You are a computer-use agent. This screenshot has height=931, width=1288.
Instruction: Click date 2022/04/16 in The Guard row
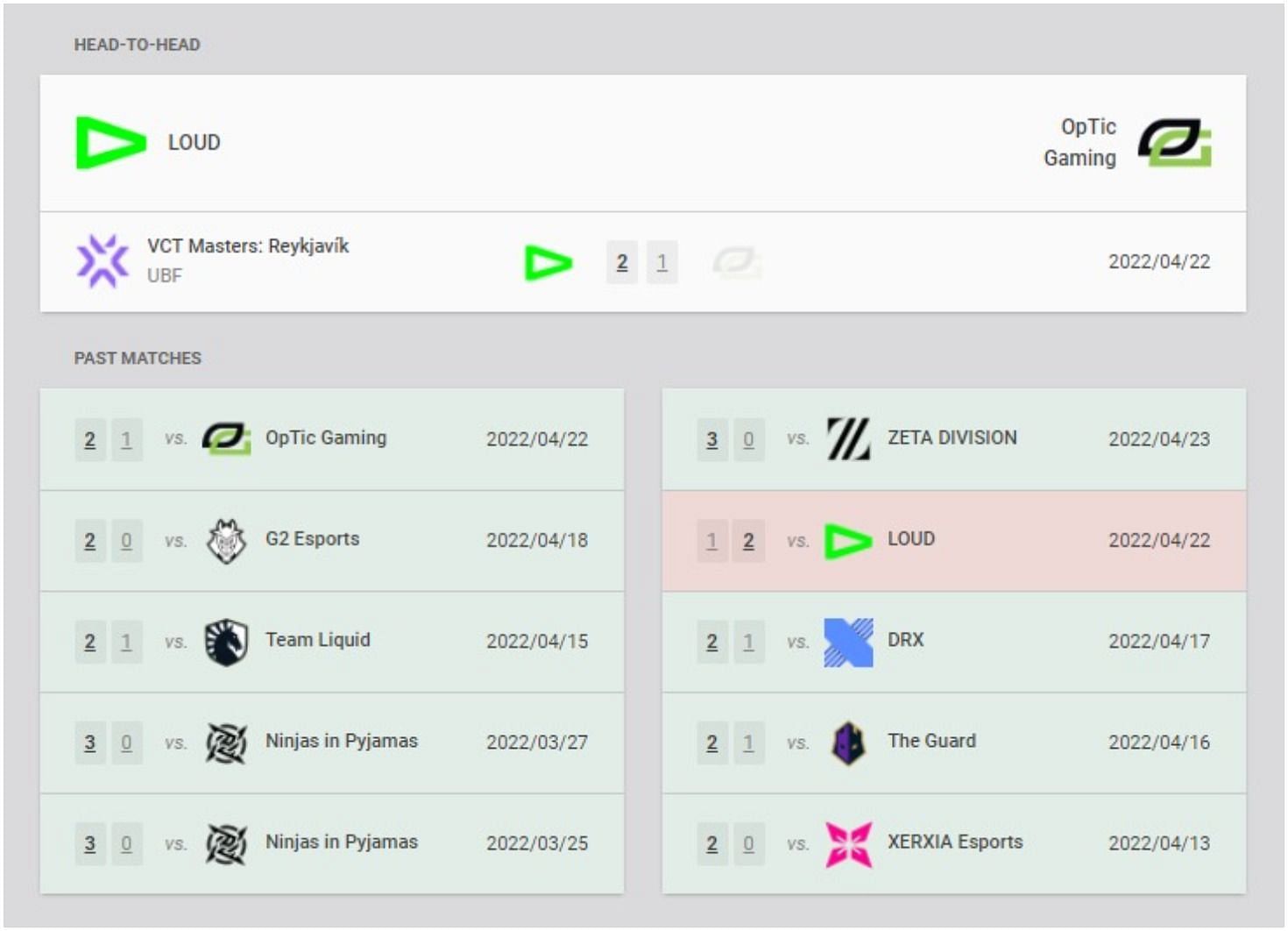click(x=1159, y=743)
